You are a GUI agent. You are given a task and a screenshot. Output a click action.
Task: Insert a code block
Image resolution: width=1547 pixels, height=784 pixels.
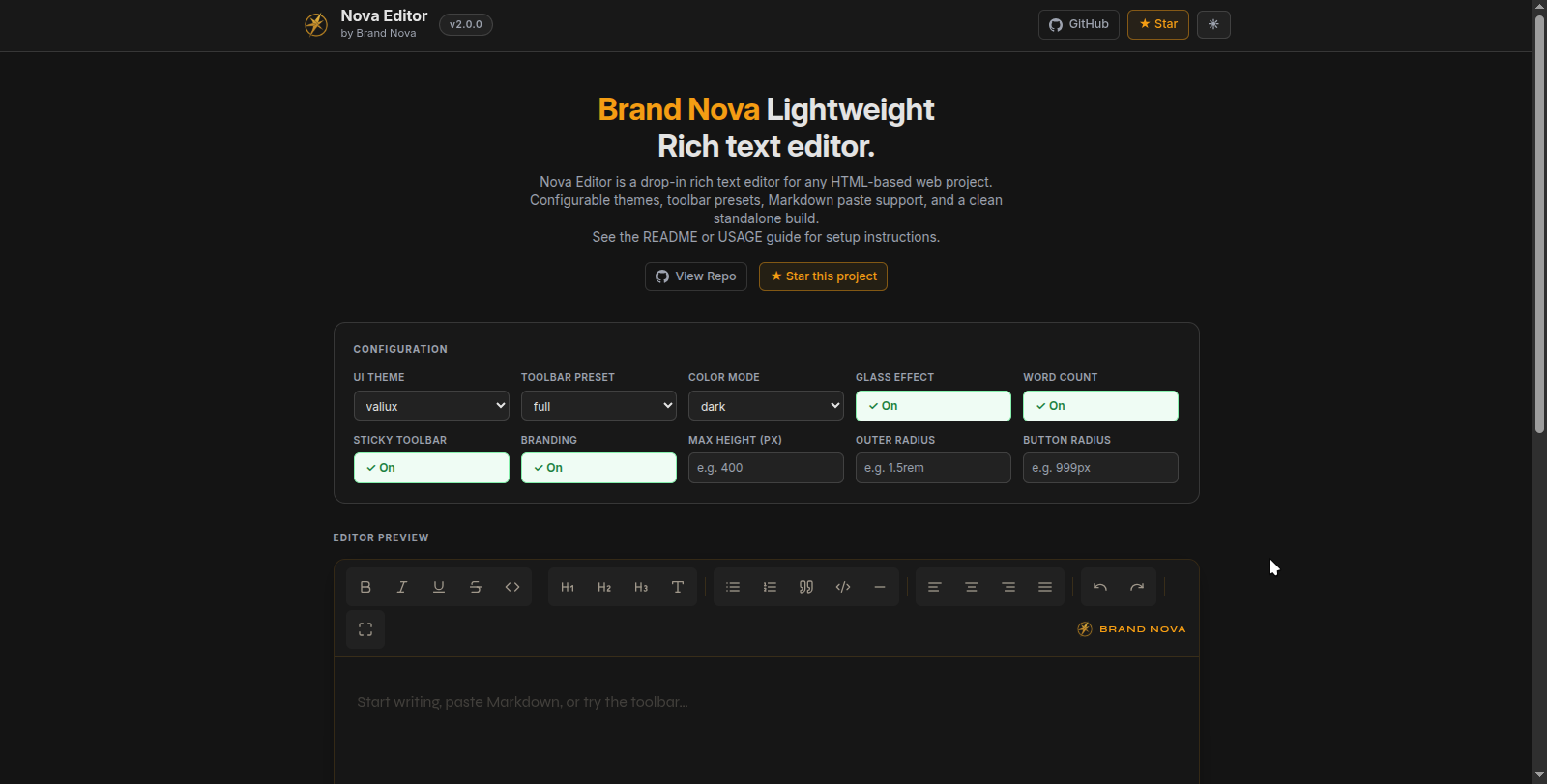pos(843,587)
